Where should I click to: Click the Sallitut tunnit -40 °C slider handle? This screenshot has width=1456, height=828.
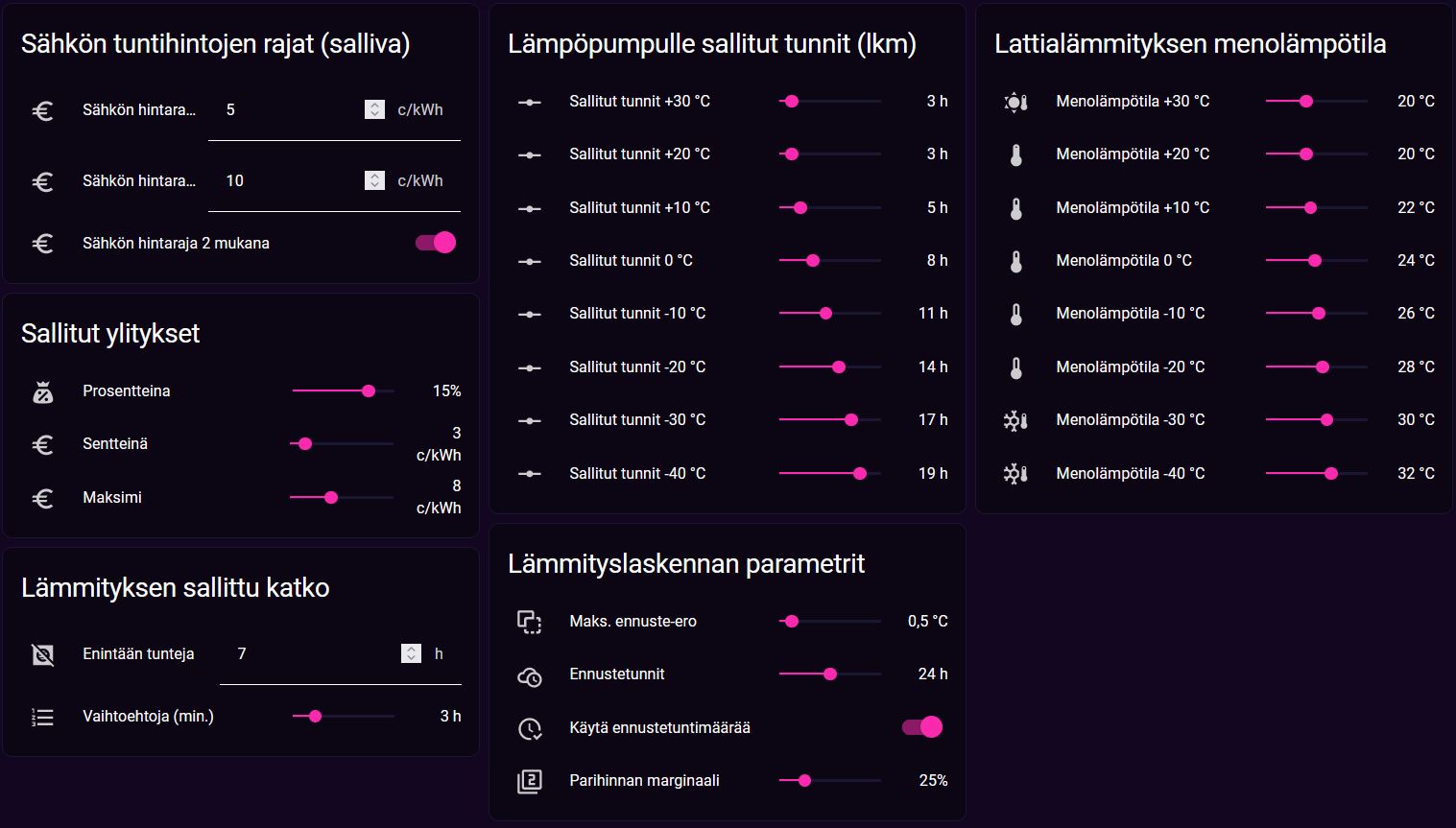click(859, 473)
